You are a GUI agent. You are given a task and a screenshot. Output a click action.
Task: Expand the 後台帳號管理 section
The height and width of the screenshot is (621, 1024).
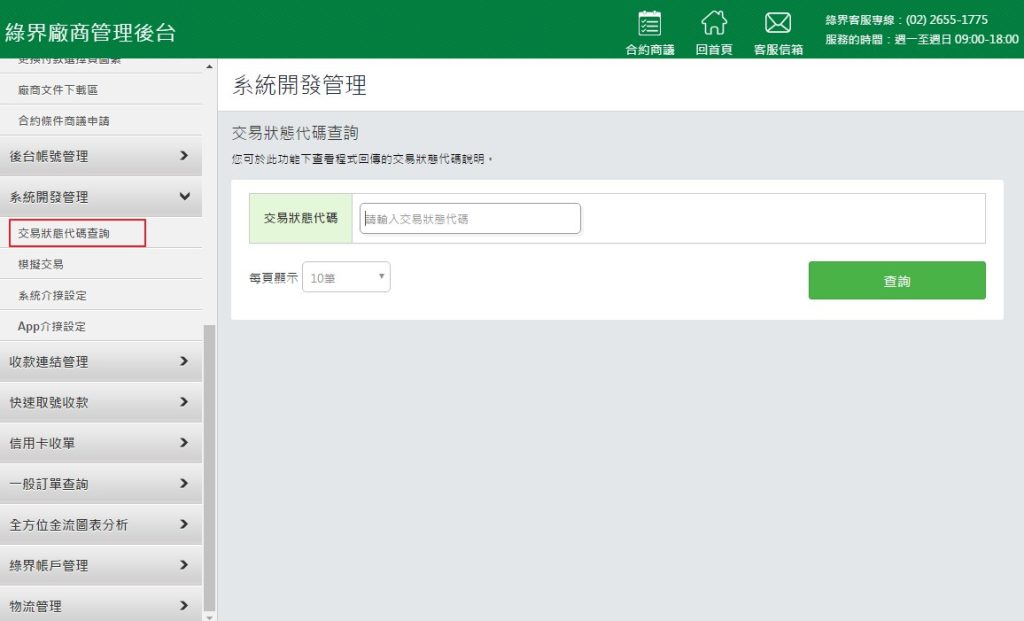tap(100, 156)
